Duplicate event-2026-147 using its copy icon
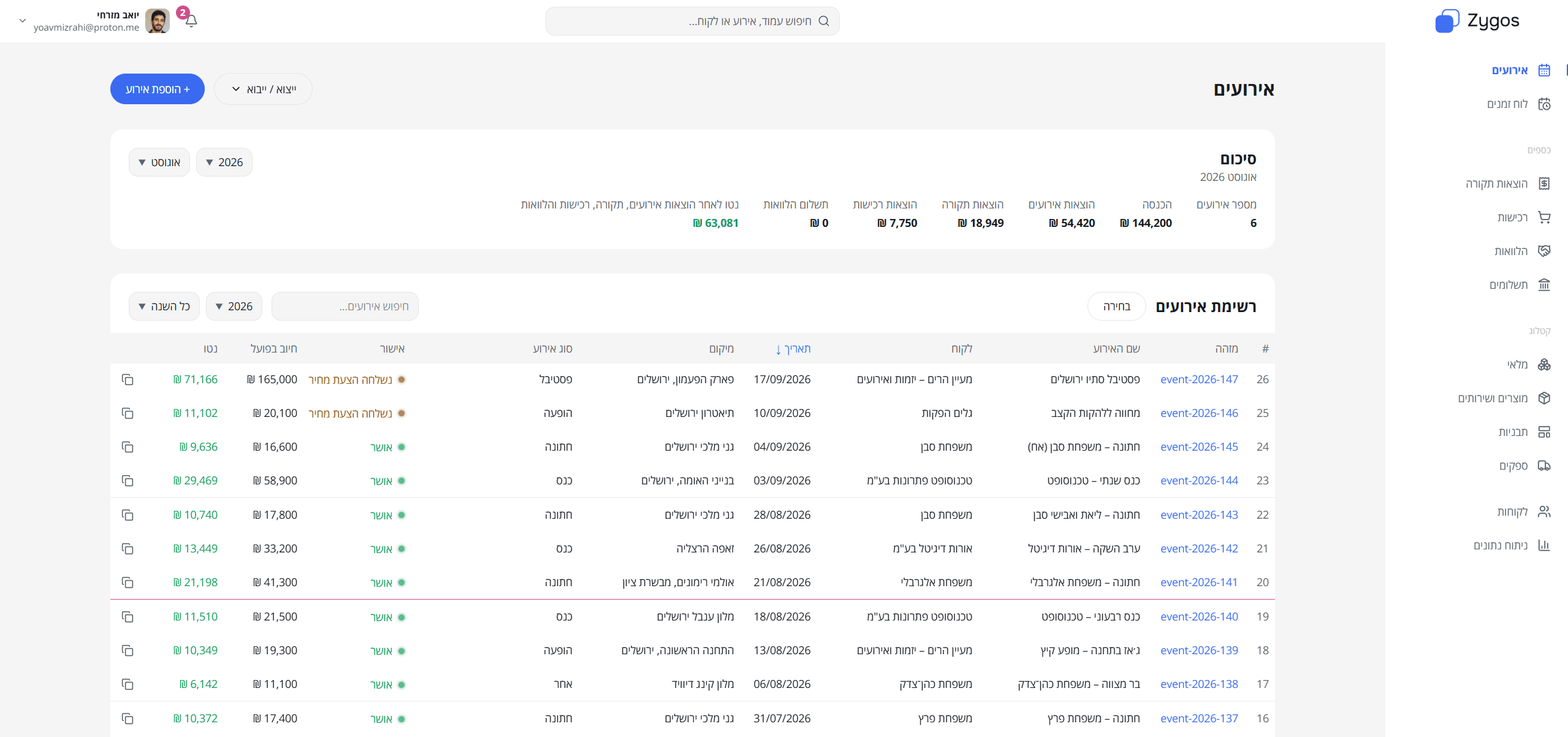Viewport: 1568px width, 737px height. tap(127, 380)
